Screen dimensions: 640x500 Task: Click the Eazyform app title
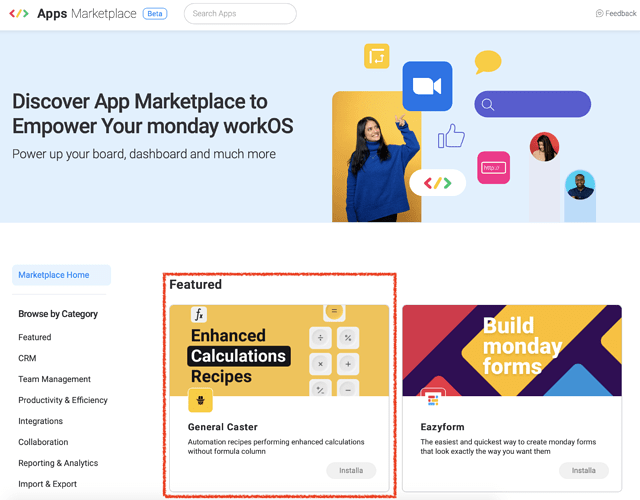point(442,427)
